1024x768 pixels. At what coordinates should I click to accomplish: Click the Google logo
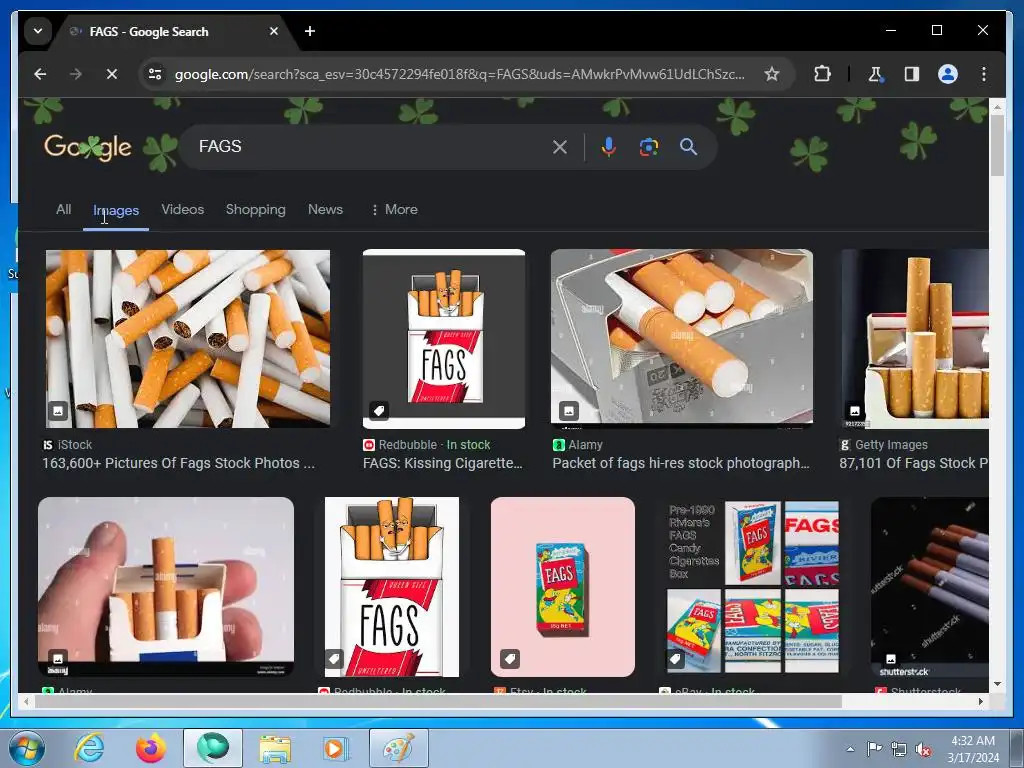point(88,147)
